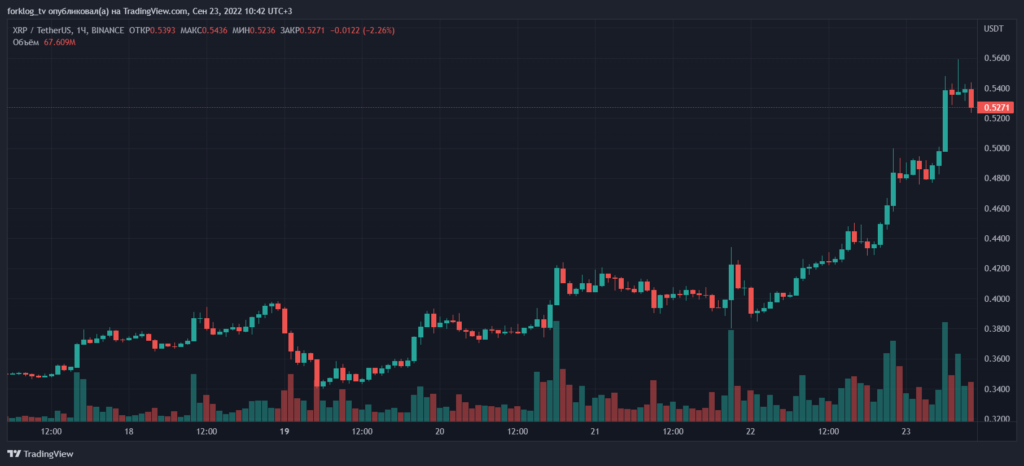This screenshot has width=1024, height=466.
Task: Select date 23 on the time axis
Action: [905, 432]
